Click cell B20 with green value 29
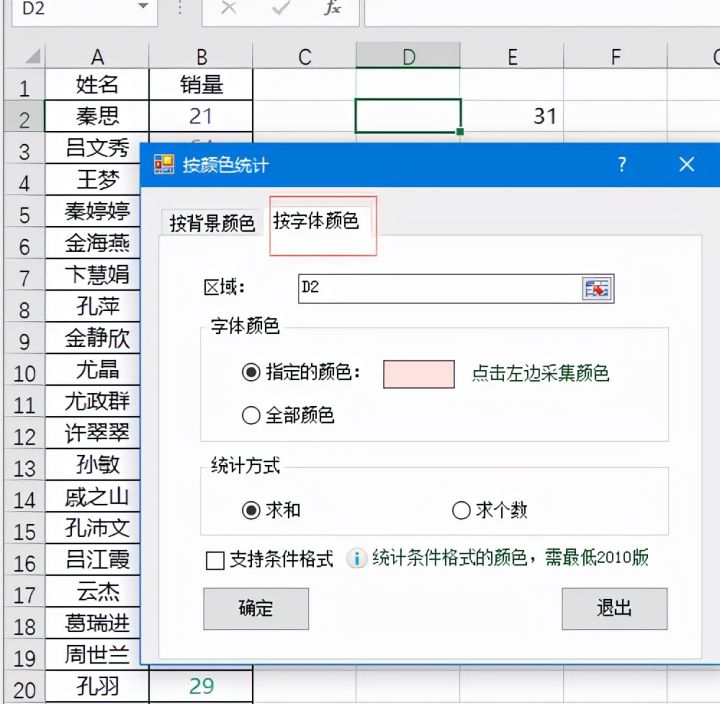Viewport: 720px width, 704px height. point(201,687)
